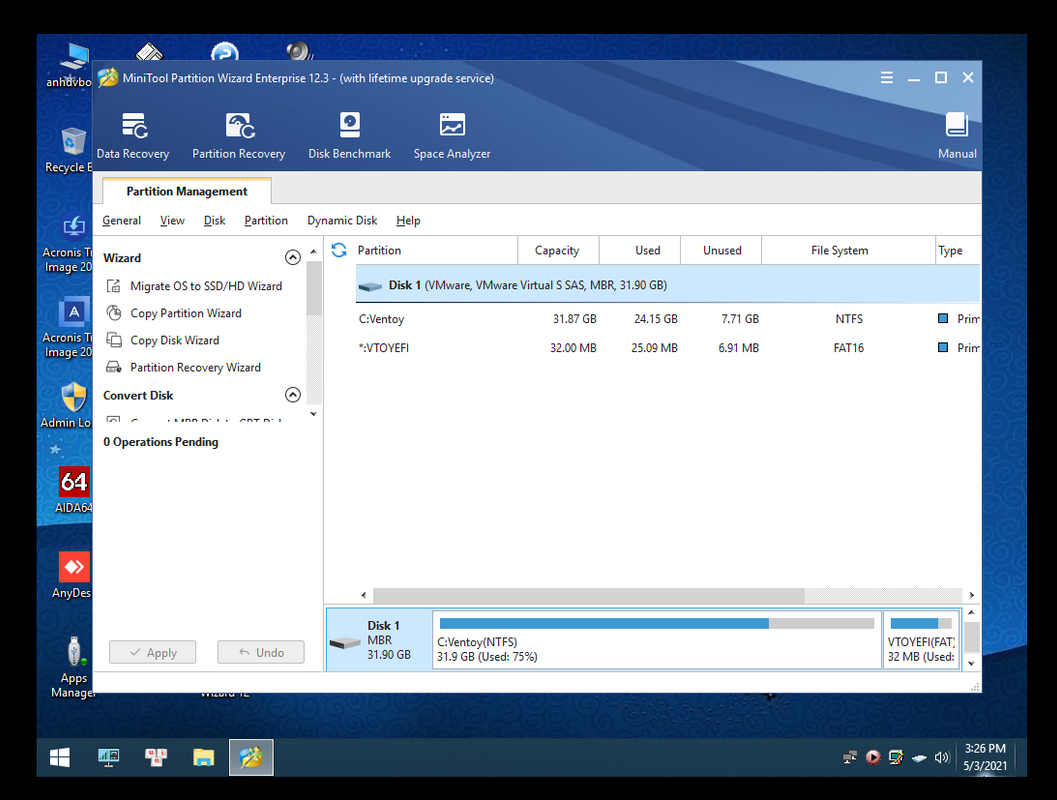Click the MiniTool taskbar button
This screenshot has width=1057, height=800.
pyautogui.click(x=251, y=758)
